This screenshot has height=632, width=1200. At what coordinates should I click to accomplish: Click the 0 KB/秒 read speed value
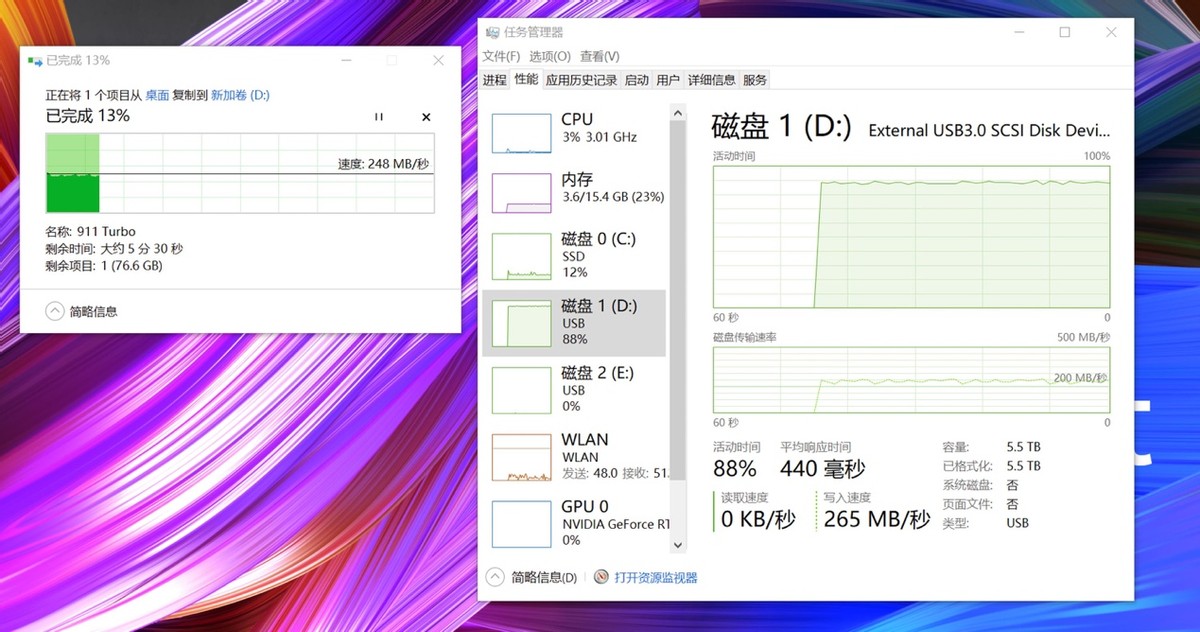click(758, 518)
